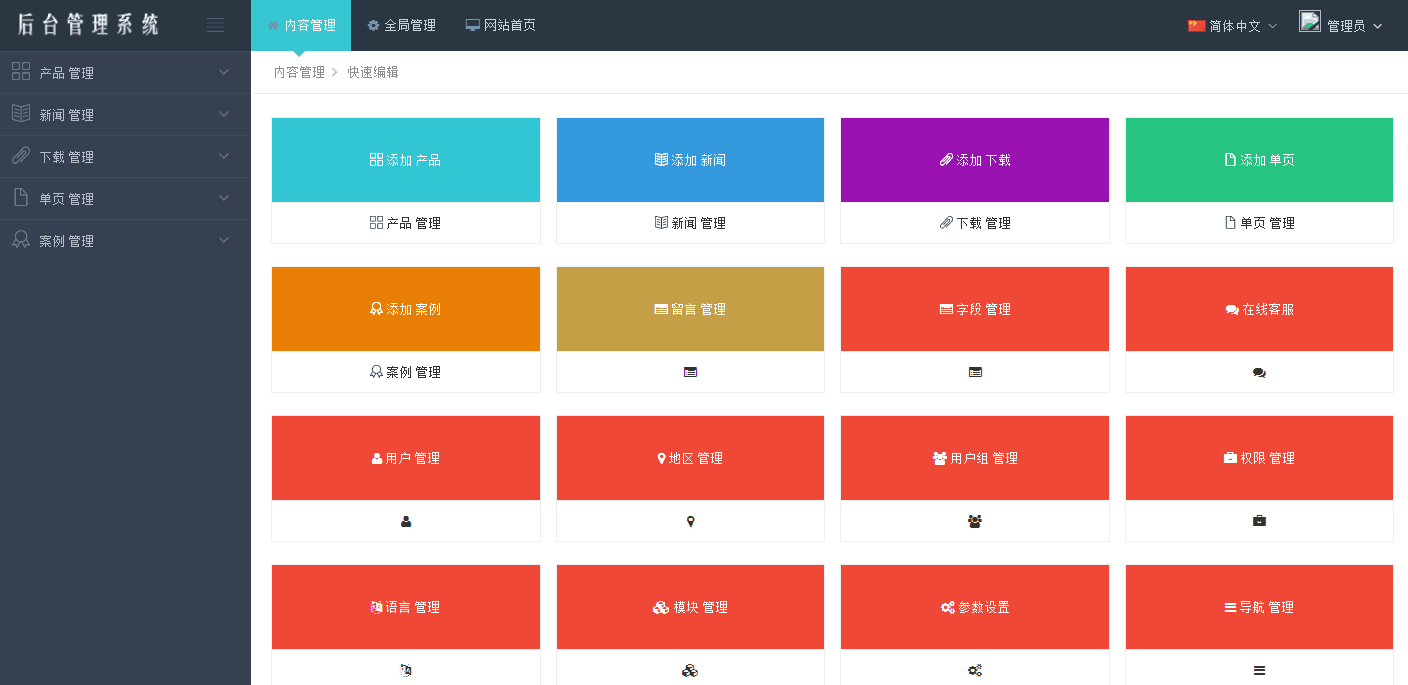Click the briefcase icon under 权限管理
1408x685 pixels.
coord(1259,521)
